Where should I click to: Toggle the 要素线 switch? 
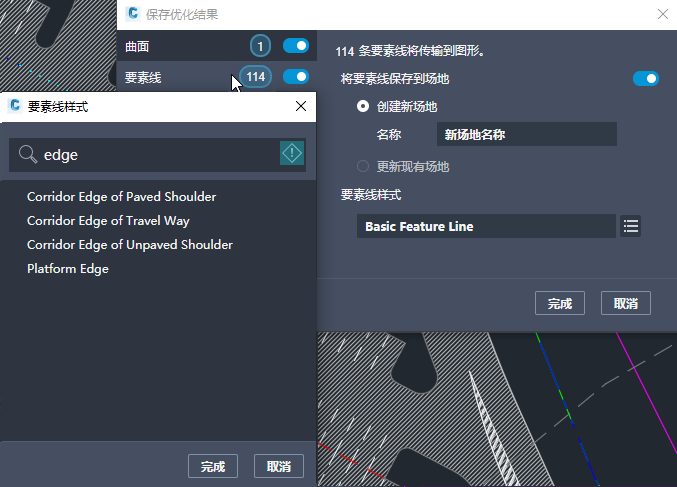296,77
